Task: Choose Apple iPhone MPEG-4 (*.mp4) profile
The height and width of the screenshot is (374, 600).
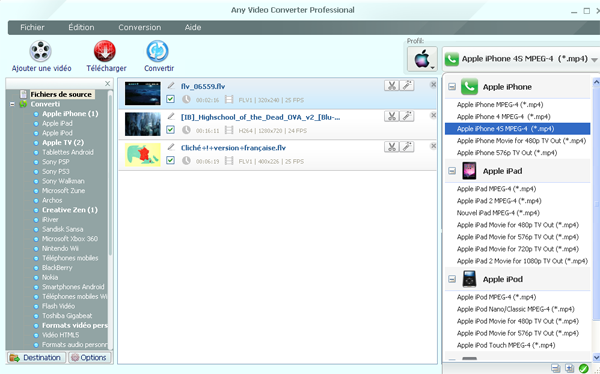Action: 500,105
